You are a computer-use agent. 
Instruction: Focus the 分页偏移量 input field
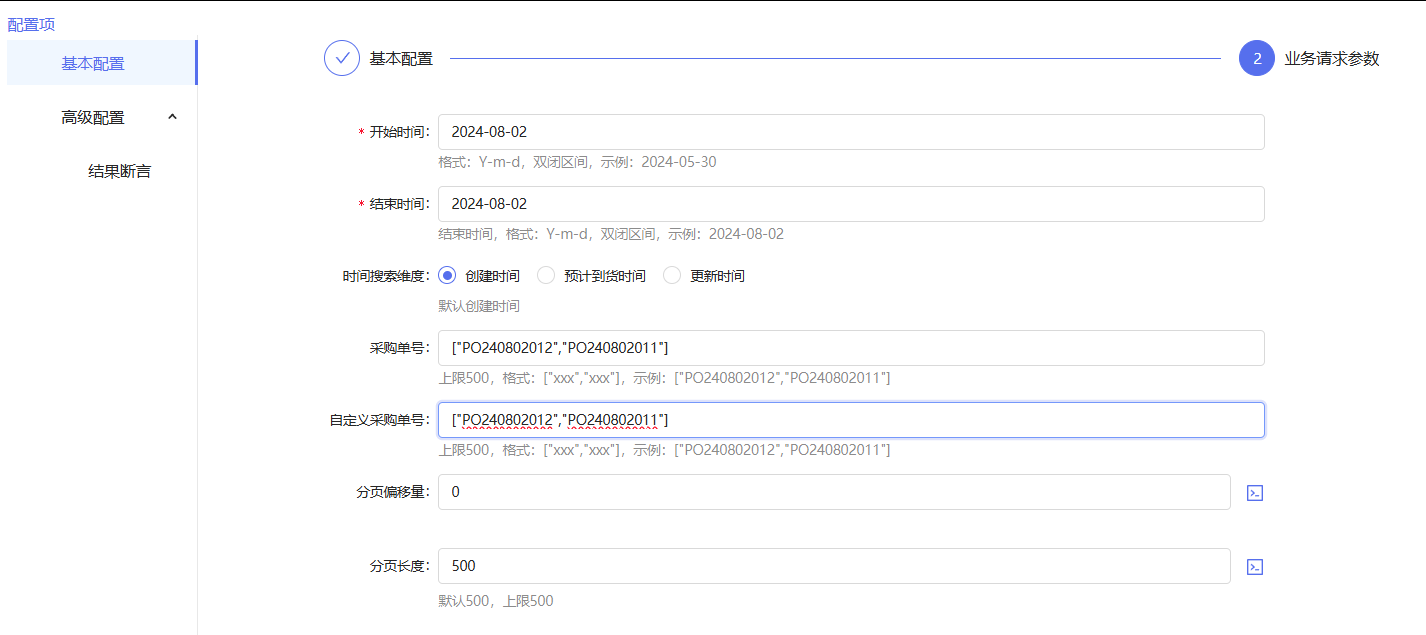(833, 492)
